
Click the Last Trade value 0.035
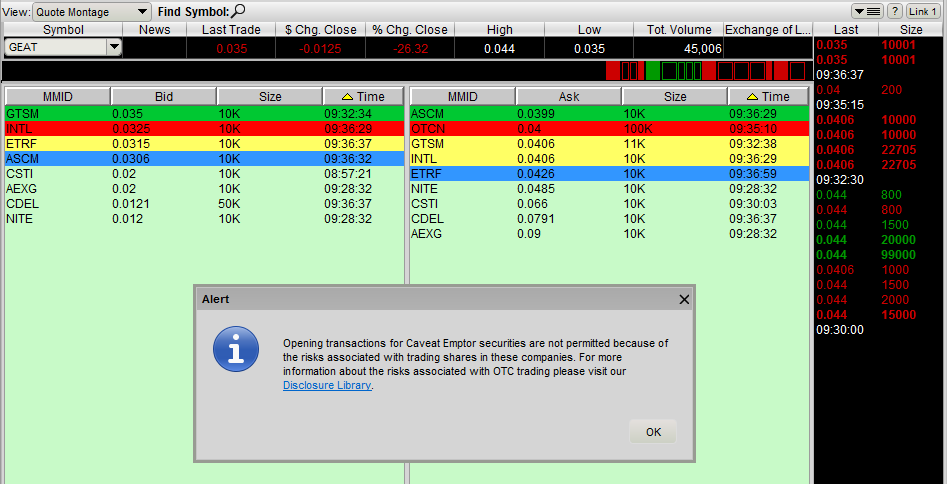pyautogui.click(x=232, y=49)
